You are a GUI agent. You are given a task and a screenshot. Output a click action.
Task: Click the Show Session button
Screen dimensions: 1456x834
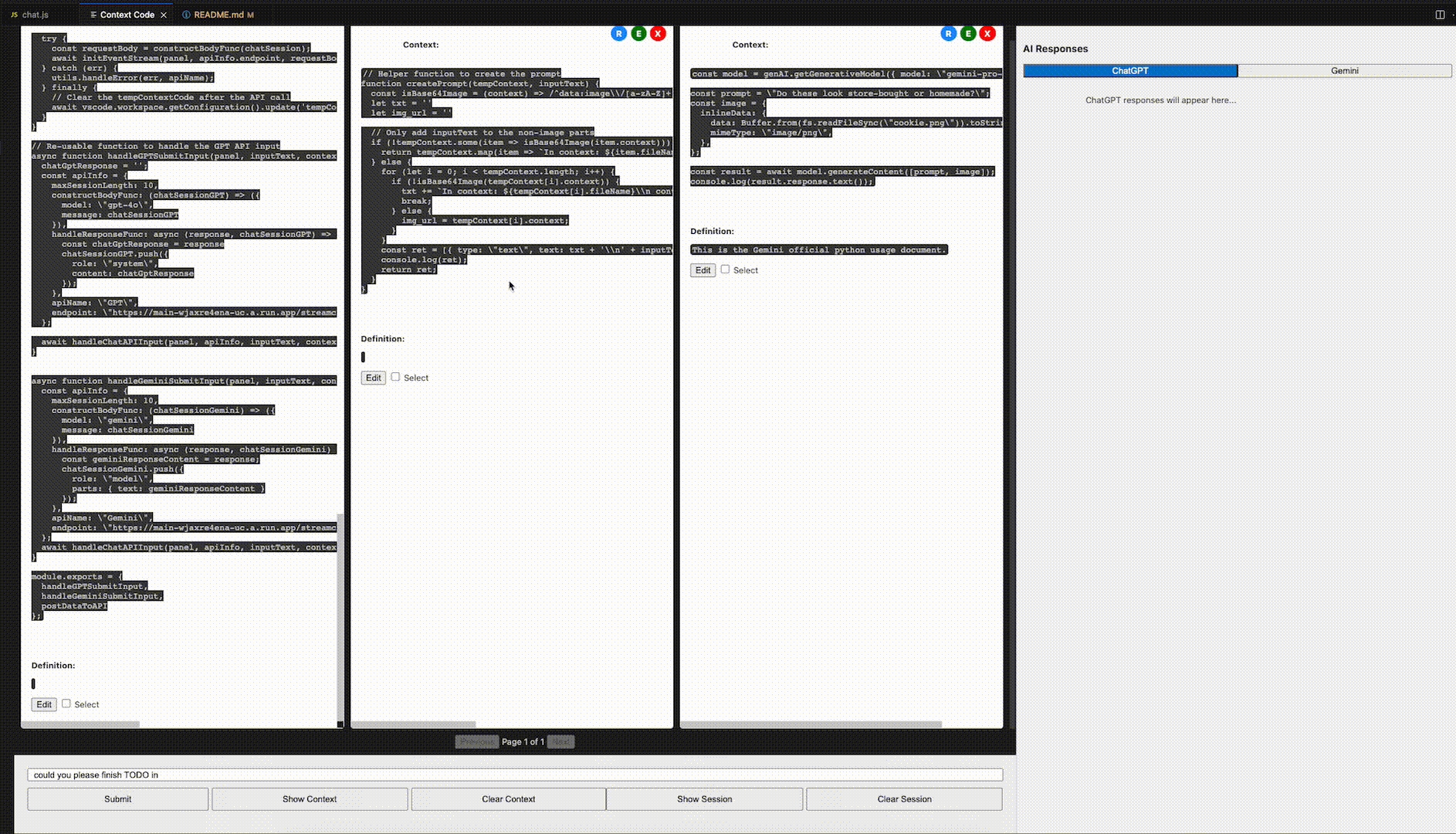tap(704, 798)
